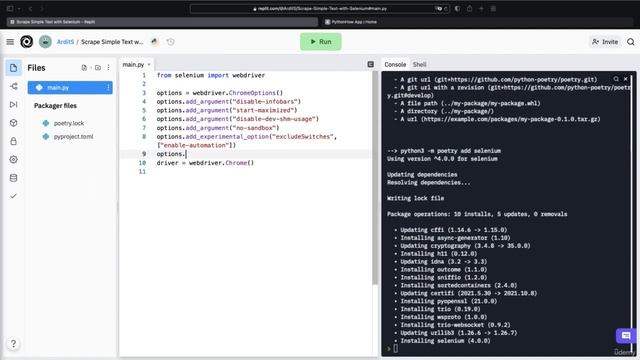Image resolution: width=640 pixels, height=360 pixels.
Task: Open the ArditS user avatar
Action: (x=45, y=42)
